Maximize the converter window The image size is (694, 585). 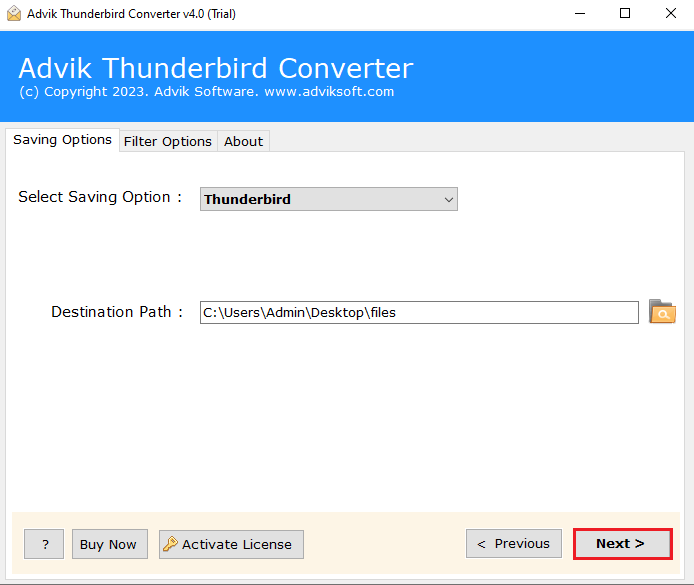(x=625, y=14)
